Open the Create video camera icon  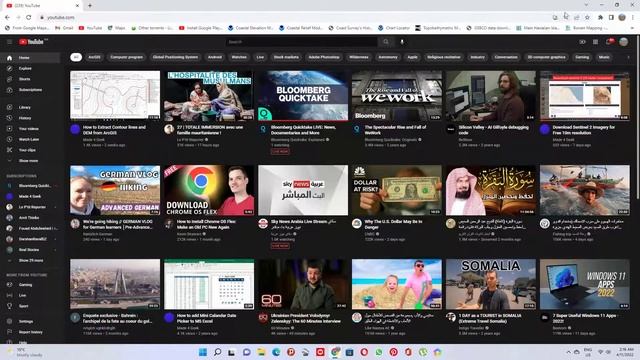coord(582,42)
